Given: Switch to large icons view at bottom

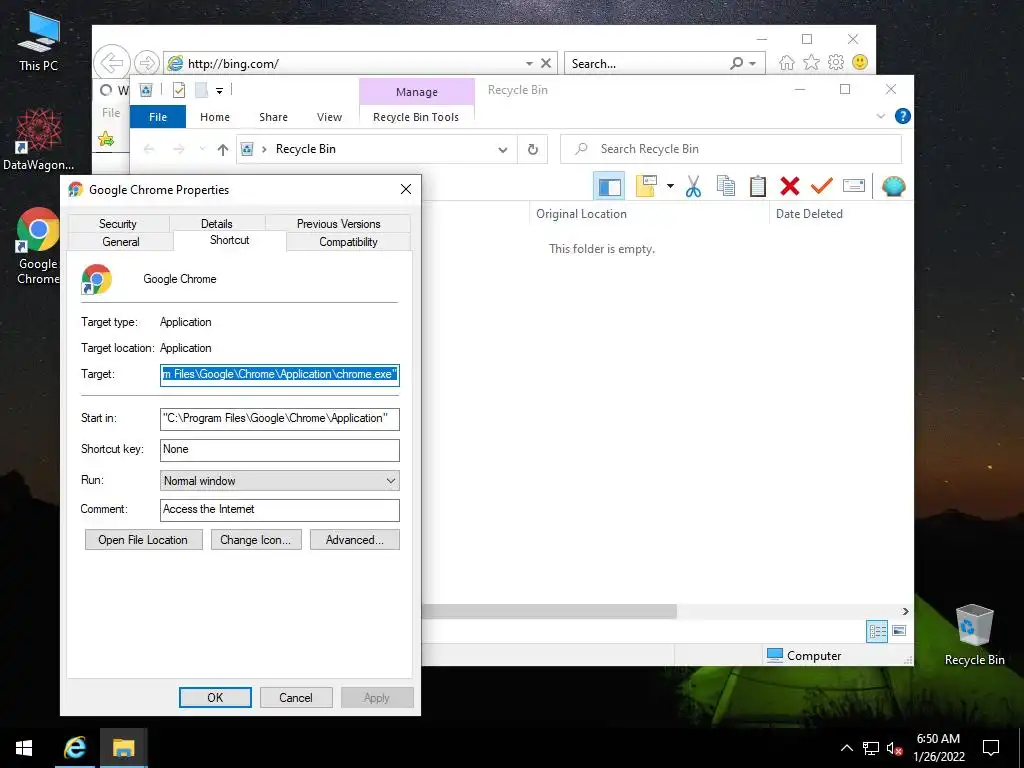Looking at the screenshot, I should coord(899,631).
